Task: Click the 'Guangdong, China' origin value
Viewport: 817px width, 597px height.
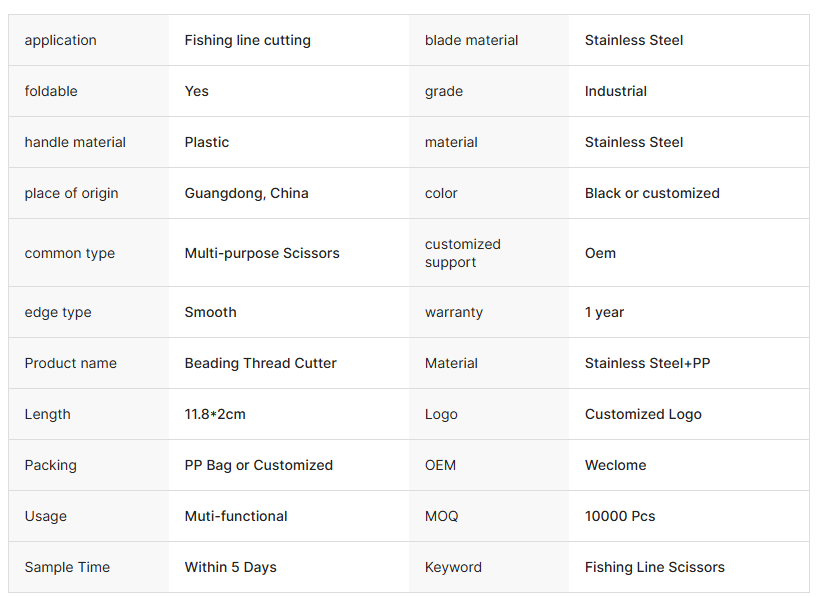Action: click(246, 193)
